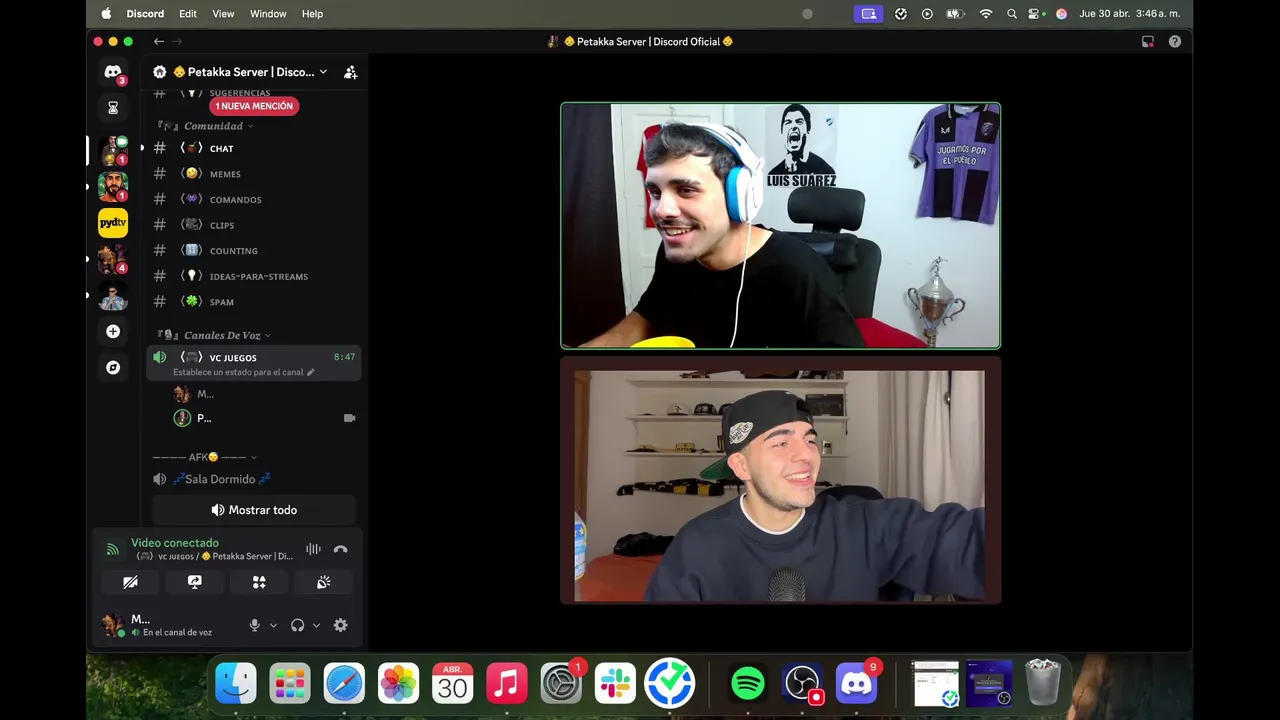Image resolution: width=1280 pixels, height=720 pixels.
Task: Click the 1 Nueva Mención pill
Action: click(254, 106)
